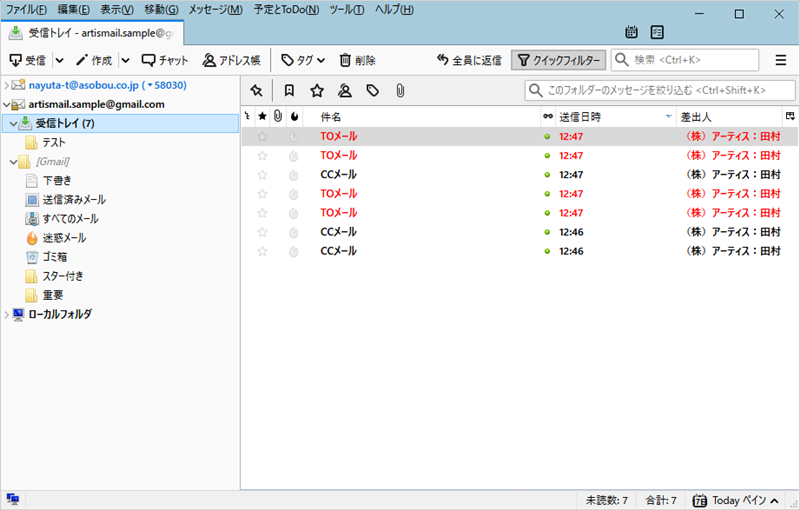Open the 下書き drafts folder
800x510 pixels.
[x=57, y=181]
